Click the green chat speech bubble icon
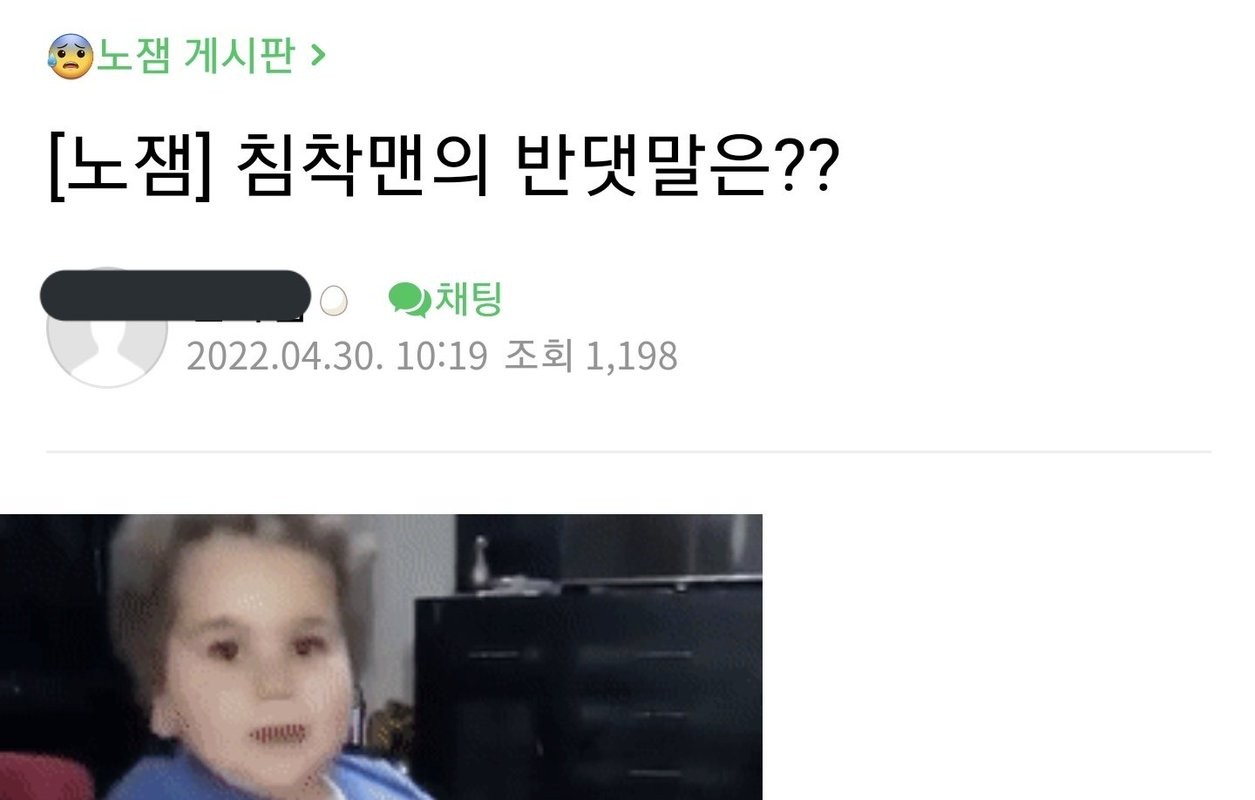This screenshot has height=800, width=1255. point(408,299)
